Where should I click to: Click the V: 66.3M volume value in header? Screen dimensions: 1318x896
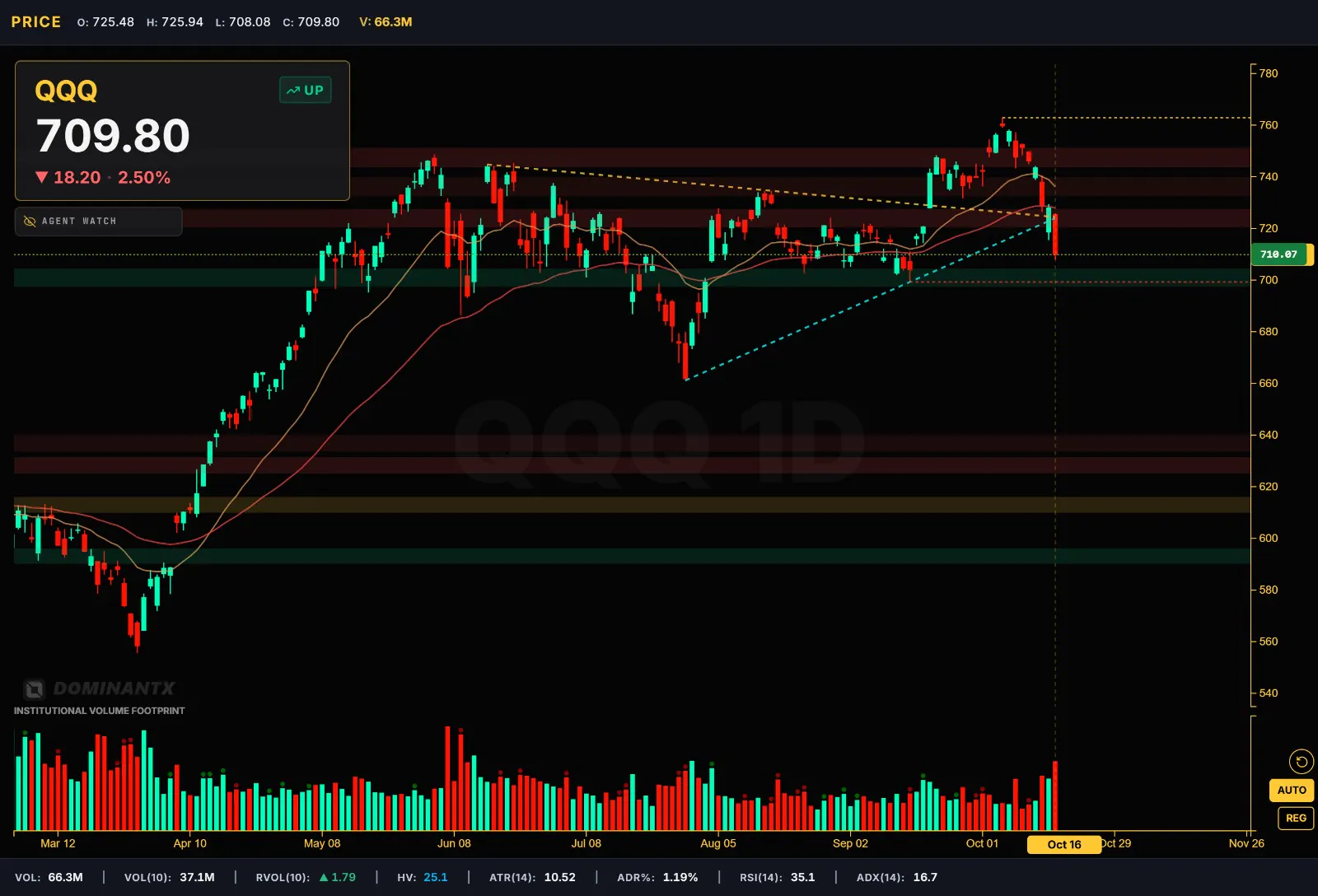point(386,22)
